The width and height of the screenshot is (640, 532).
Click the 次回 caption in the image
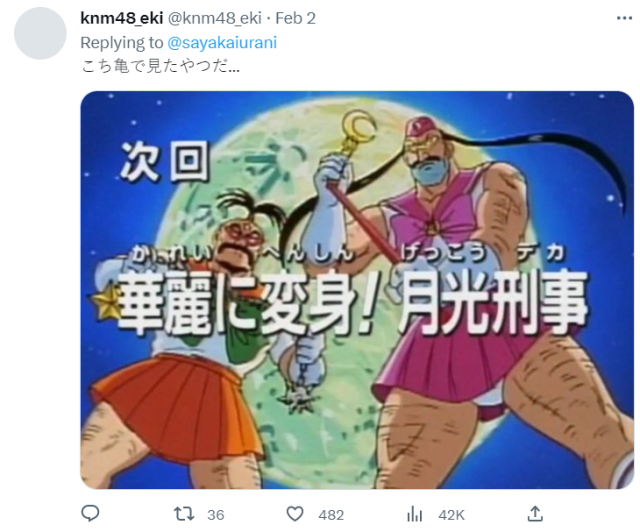pyautogui.click(x=165, y=162)
